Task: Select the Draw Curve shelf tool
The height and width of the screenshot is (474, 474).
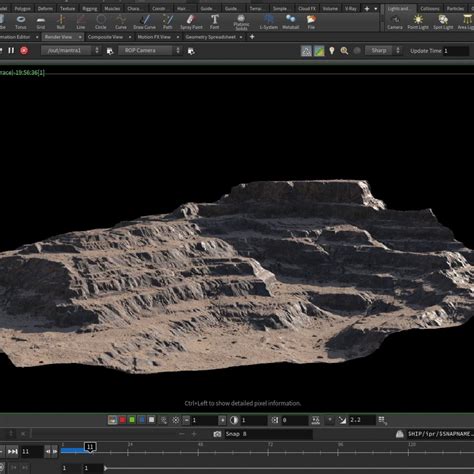Action: click(144, 22)
